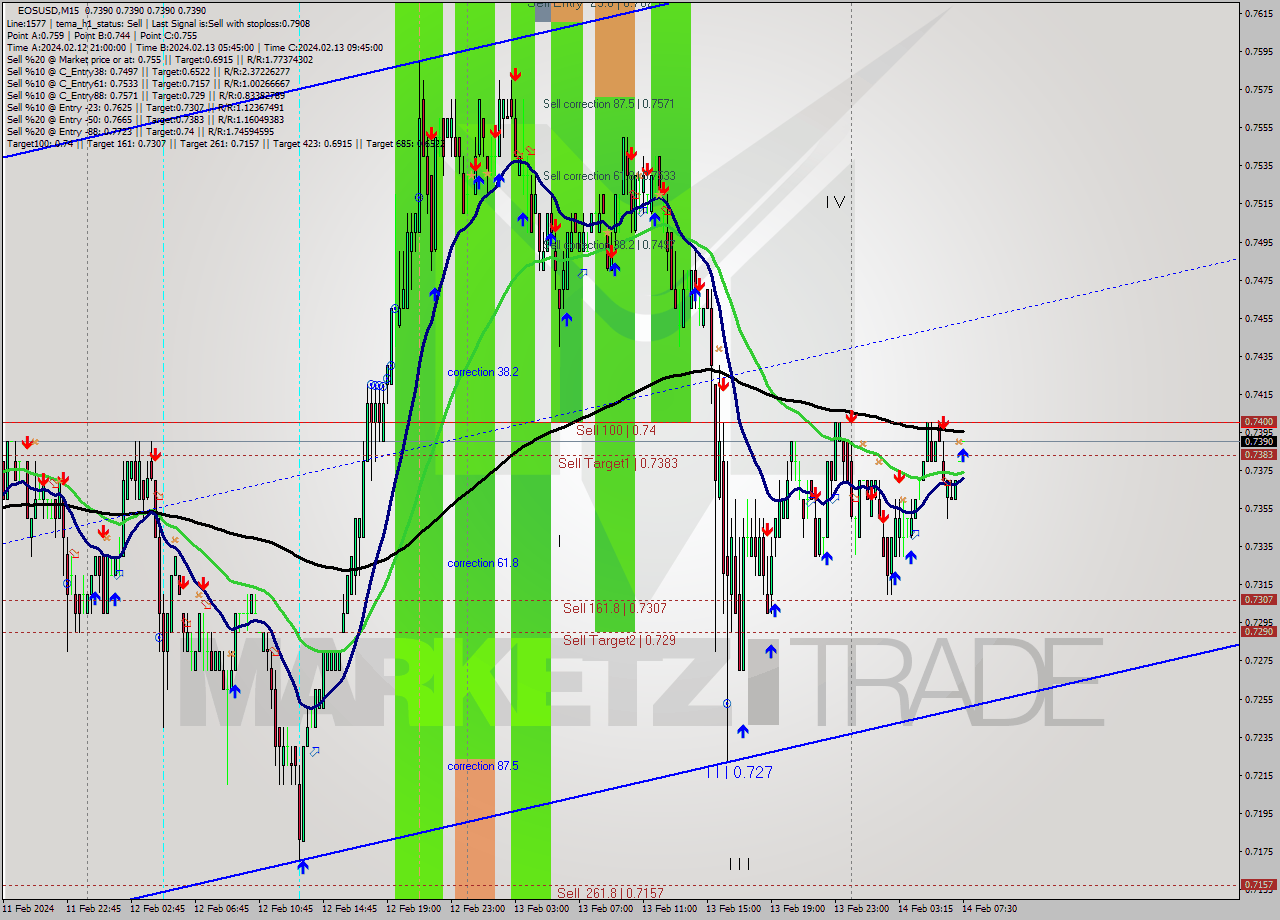The height and width of the screenshot is (920, 1280).
Task: Select the blue 'correction 61.8' label
Action: click(x=483, y=563)
